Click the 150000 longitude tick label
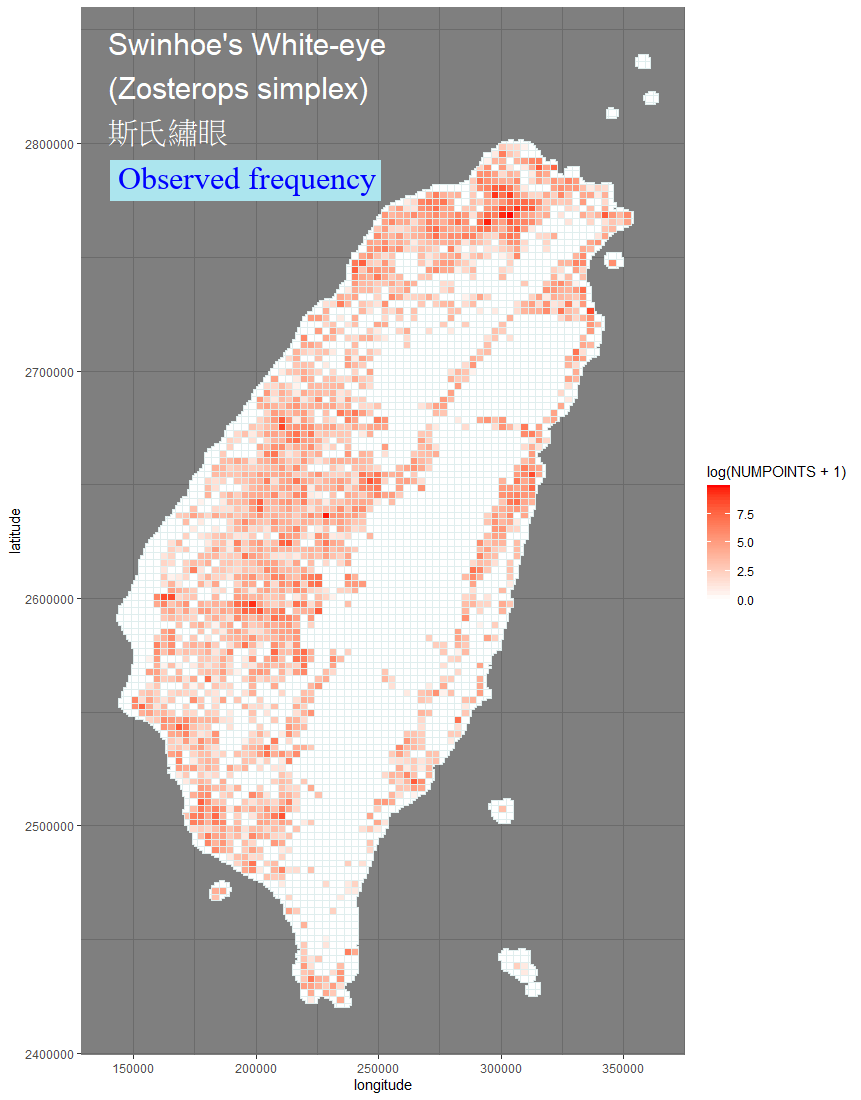Viewport: 861px width, 1100px height. (133, 1069)
